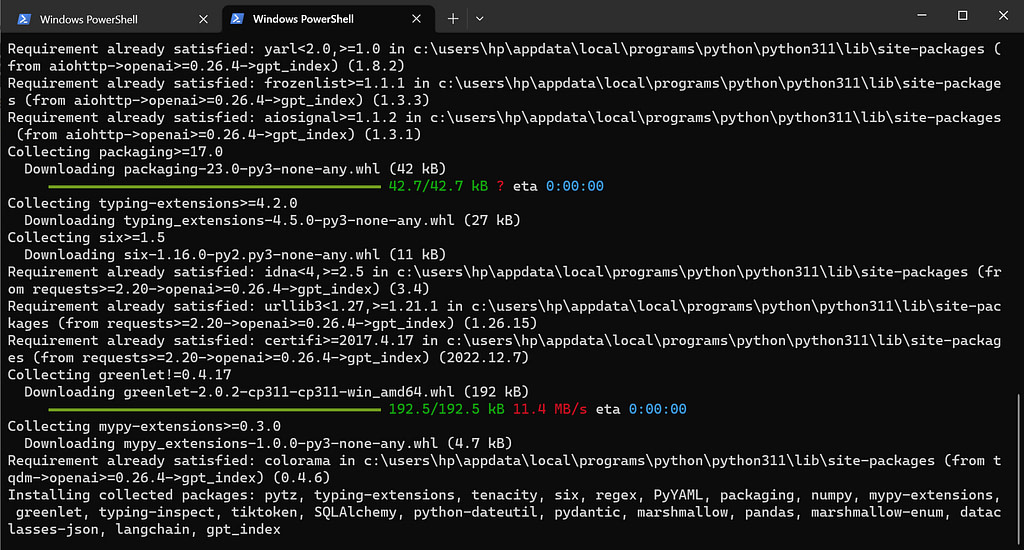Click 'langchain, gpt_index' in last line
Screen dimensions: 1024x550
(x=198, y=529)
